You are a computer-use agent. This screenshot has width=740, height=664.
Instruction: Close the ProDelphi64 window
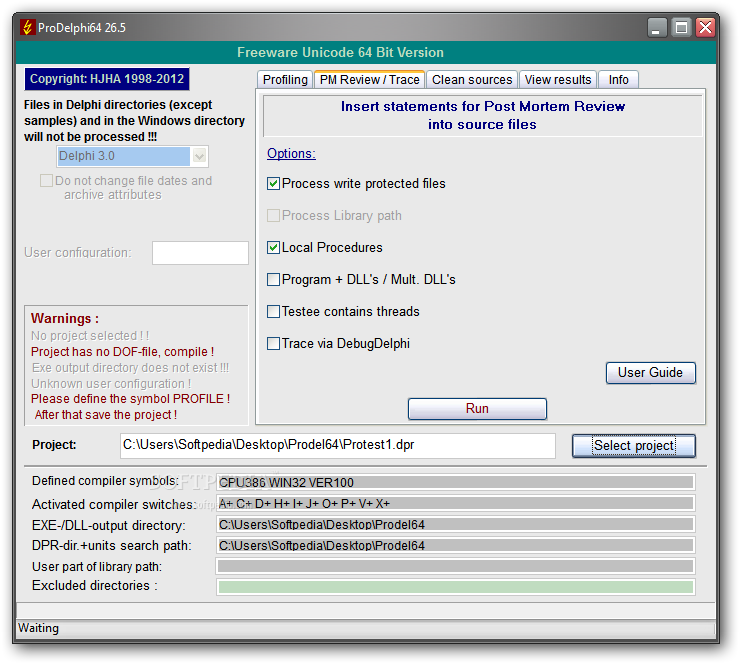(x=706, y=28)
